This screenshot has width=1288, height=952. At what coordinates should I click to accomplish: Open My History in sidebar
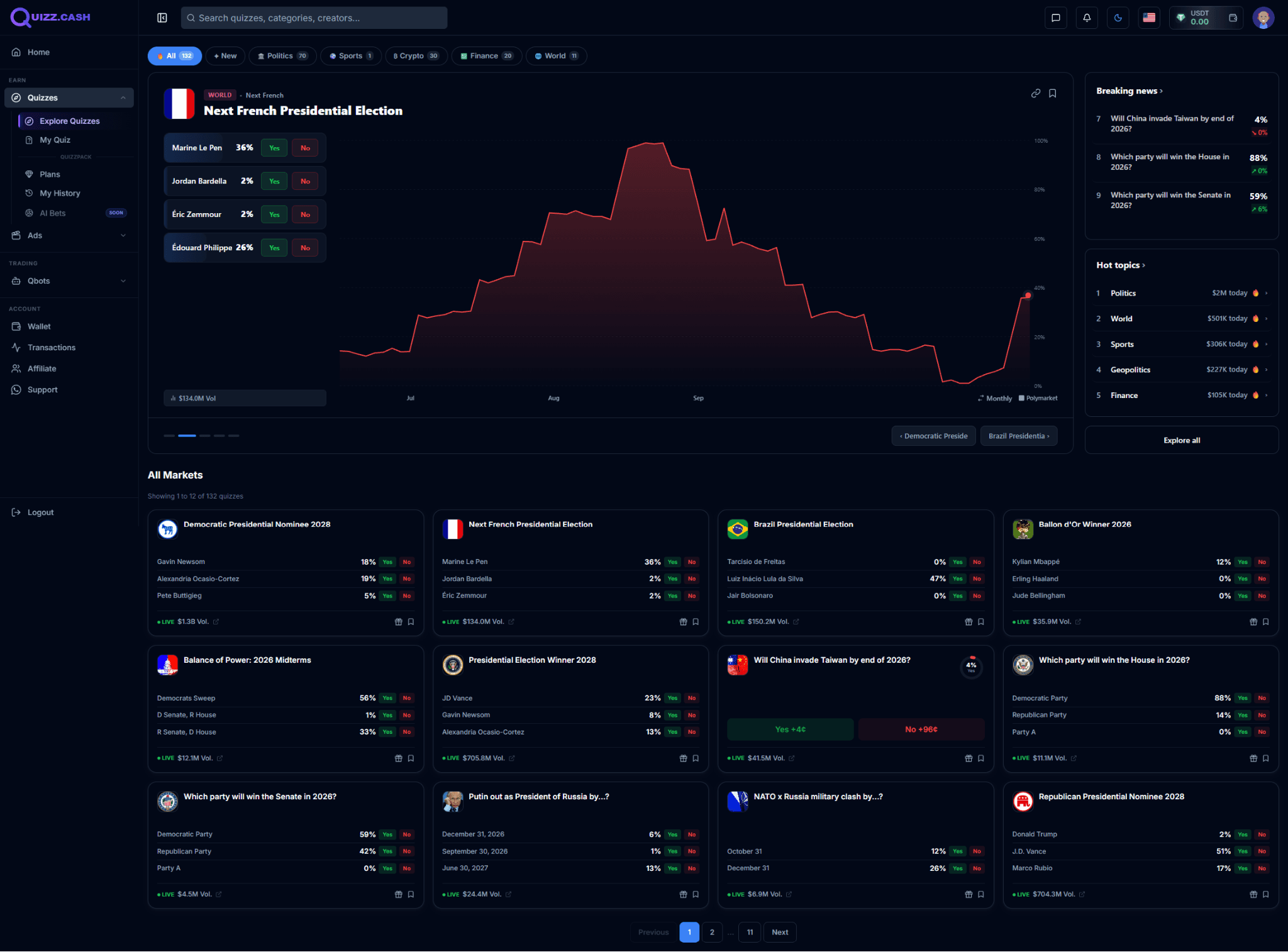point(60,193)
